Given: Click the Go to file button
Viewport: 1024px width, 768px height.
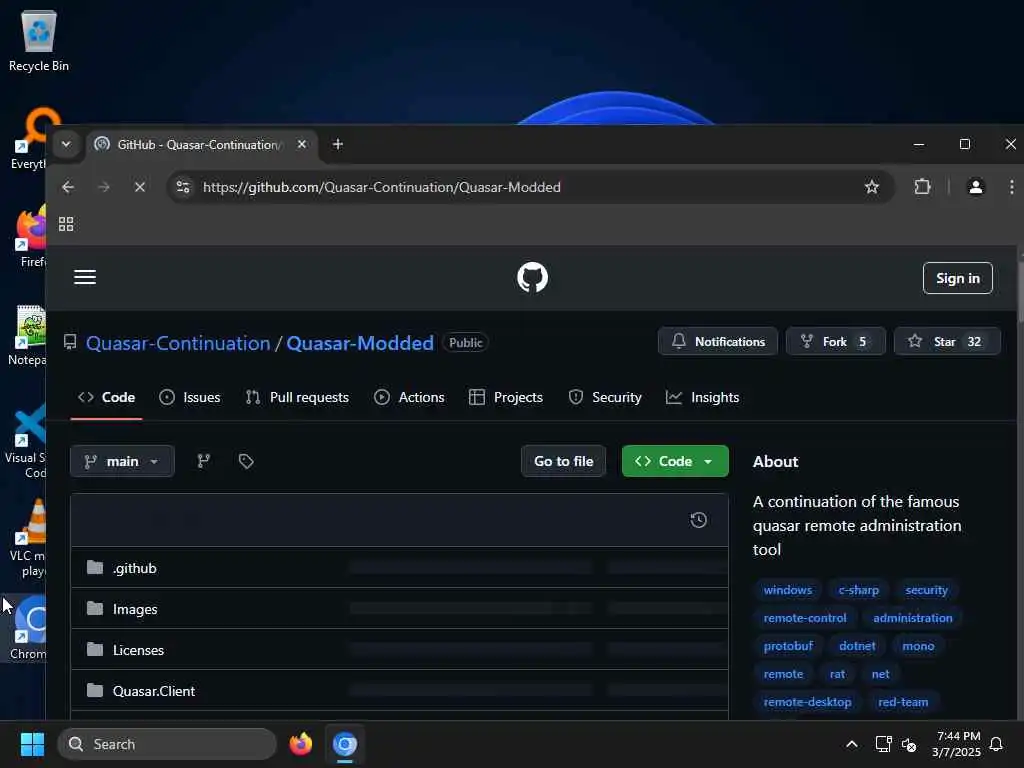Looking at the screenshot, I should 564,461.
